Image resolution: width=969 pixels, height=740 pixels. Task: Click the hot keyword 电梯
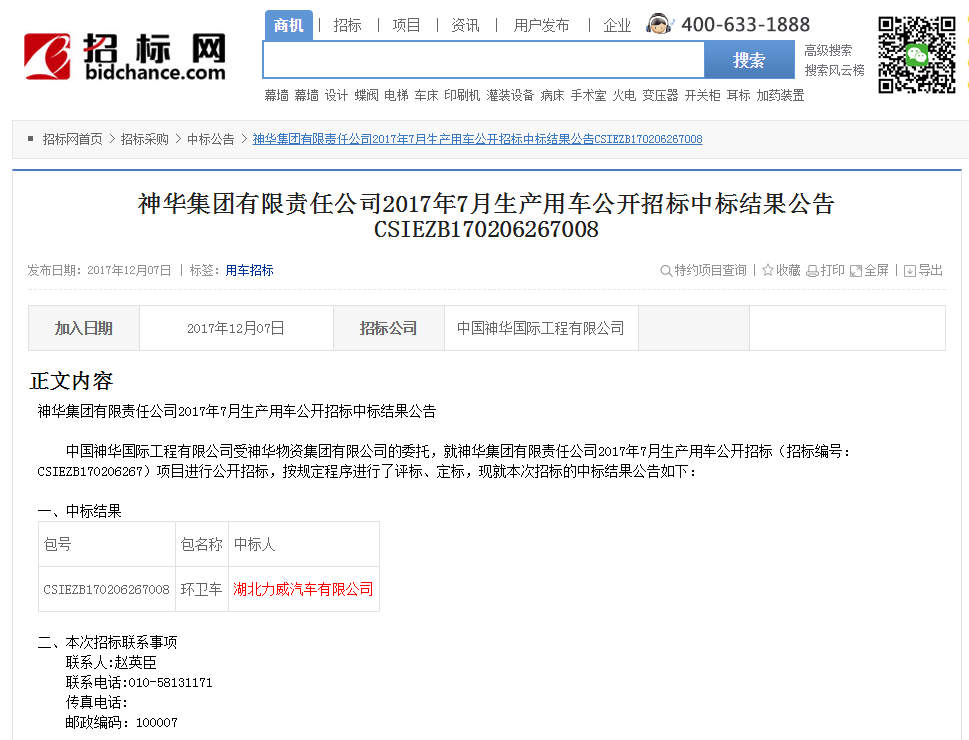coord(396,95)
